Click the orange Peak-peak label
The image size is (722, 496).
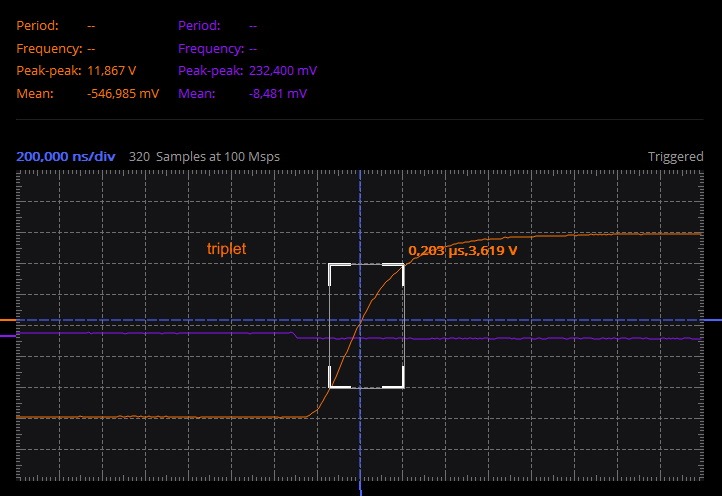pos(48,70)
